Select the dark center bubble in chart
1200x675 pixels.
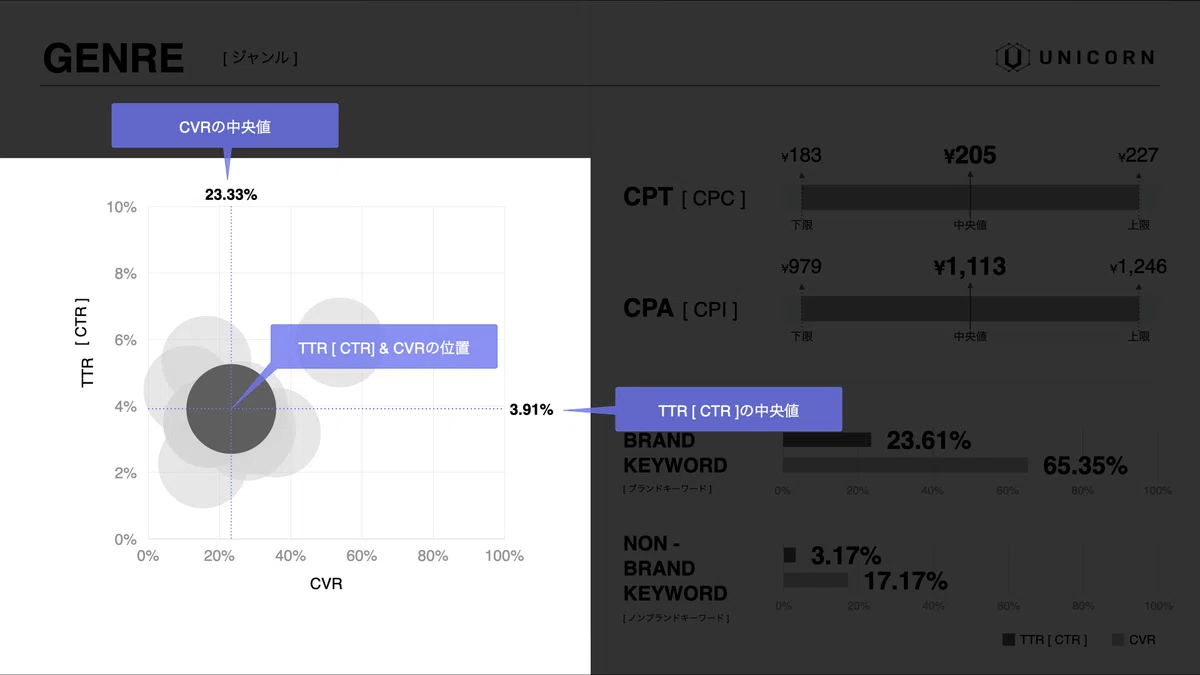coord(231,408)
